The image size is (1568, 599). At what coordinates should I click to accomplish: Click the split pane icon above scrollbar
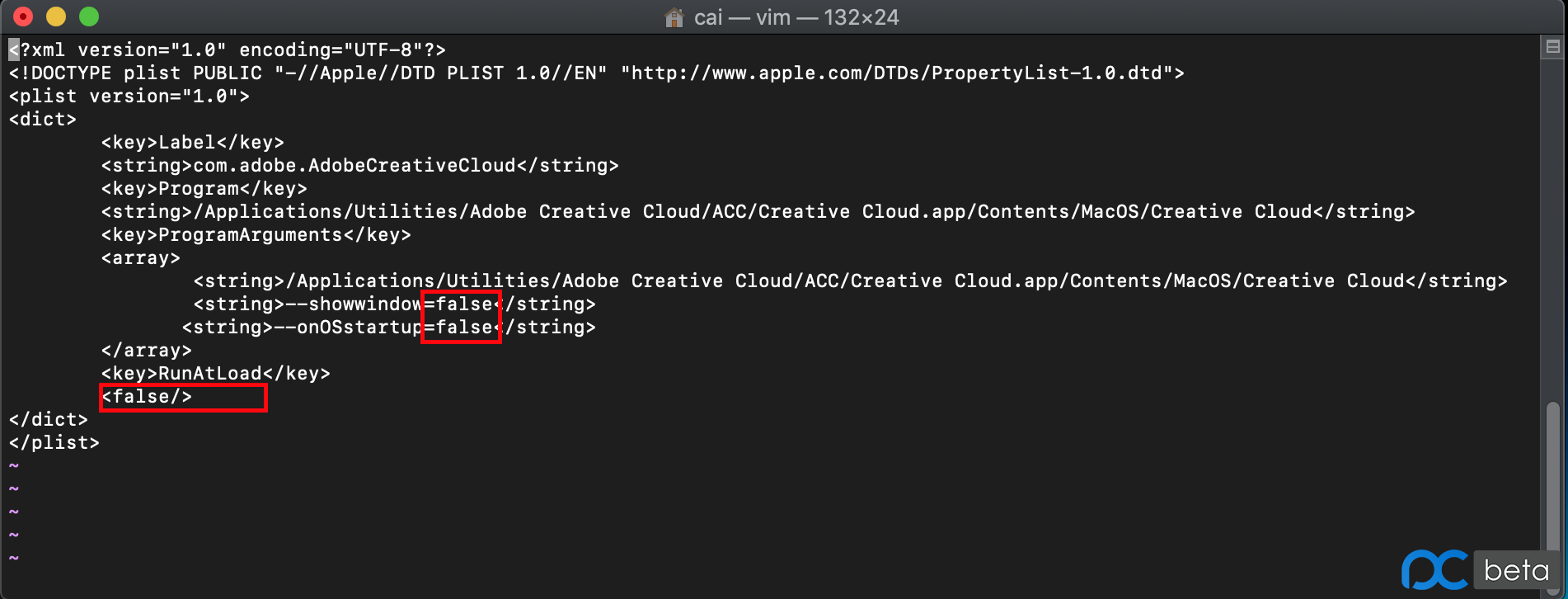coord(1552,47)
